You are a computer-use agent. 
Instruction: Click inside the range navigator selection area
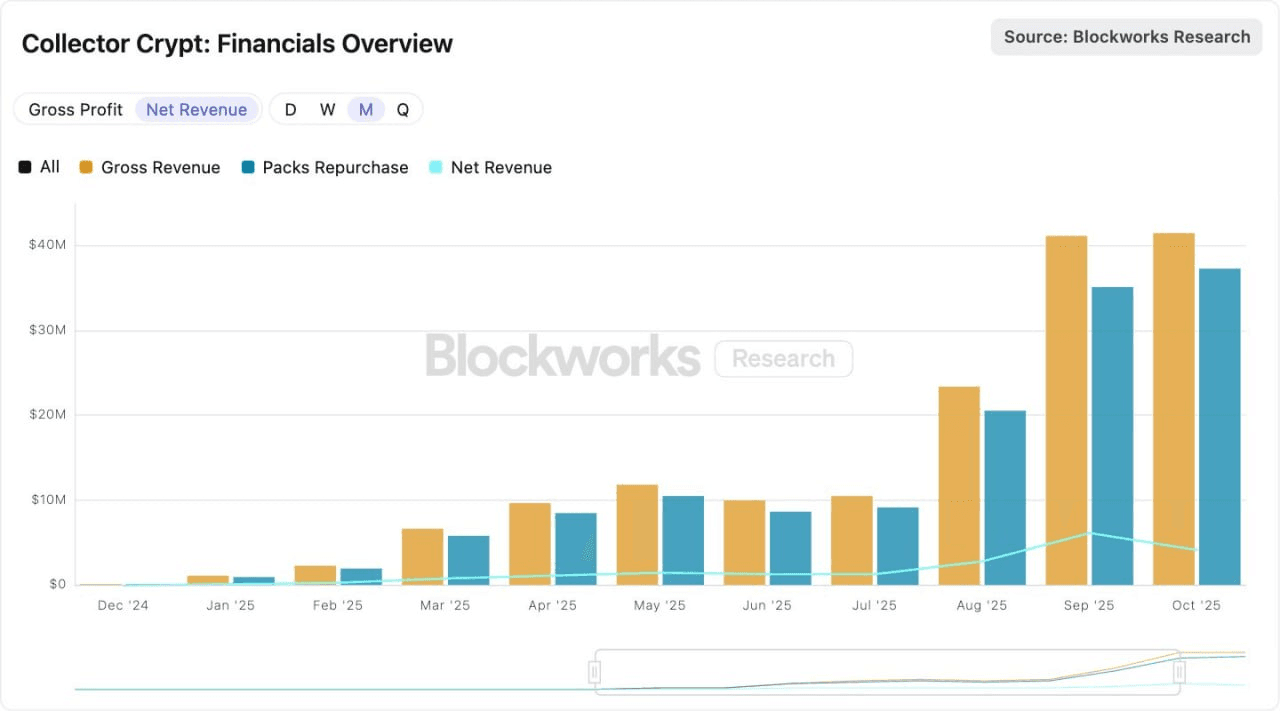[885, 672]
